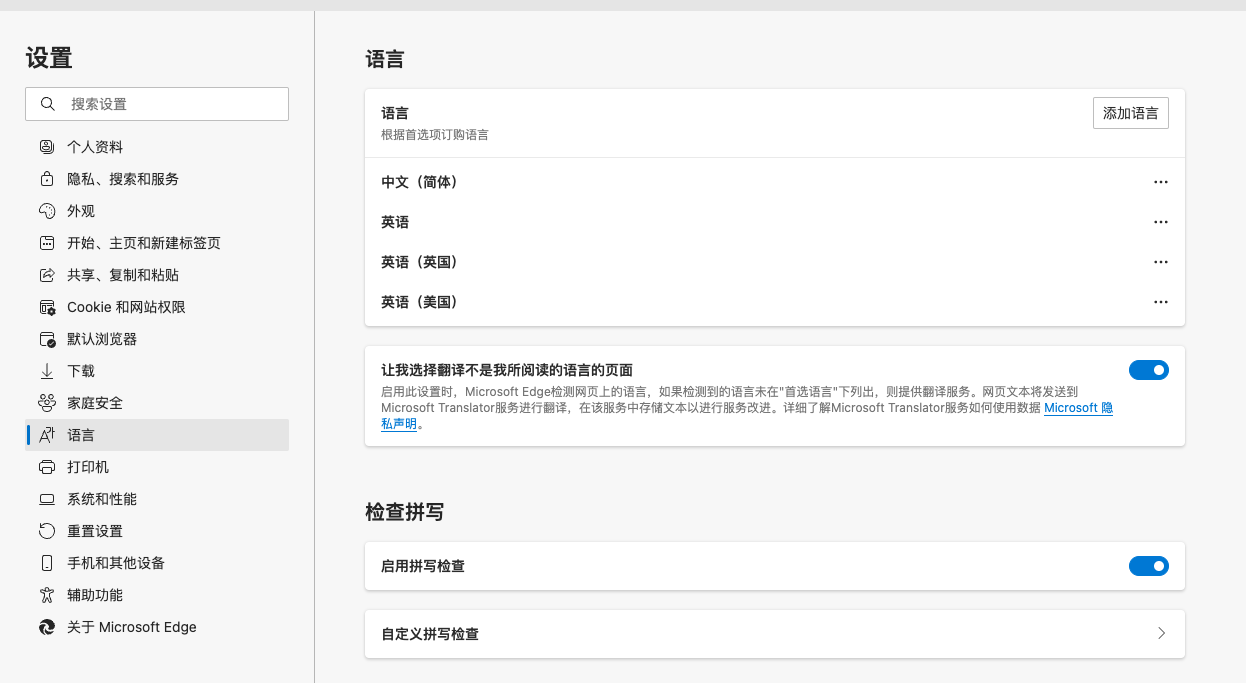The width and height of the screenshot is (1246, 683).
Task: Click the 系统和性能 sidebar icon
Action: [46, 498]
